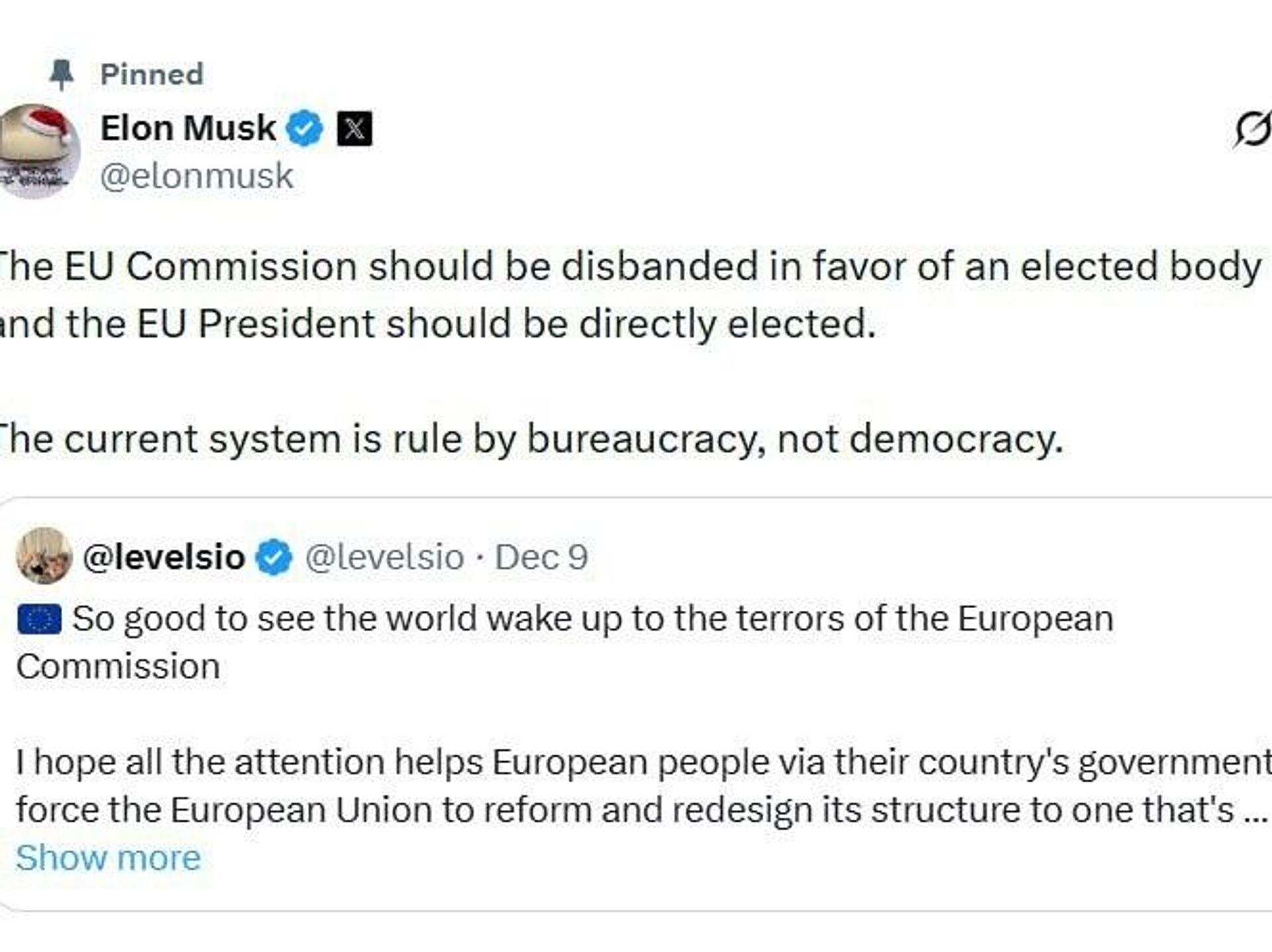Click Elon Musk's blue verified checkmark
Viewport: 1272px width, 952px height.
coord(304,129)
